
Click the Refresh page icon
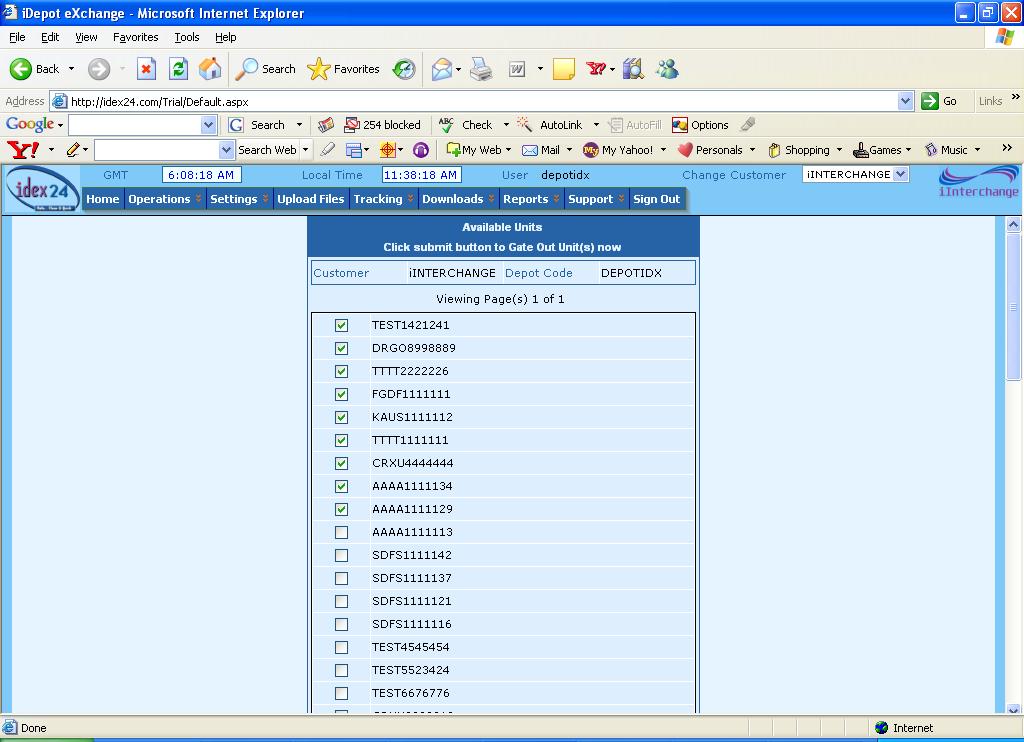(178, 69)
